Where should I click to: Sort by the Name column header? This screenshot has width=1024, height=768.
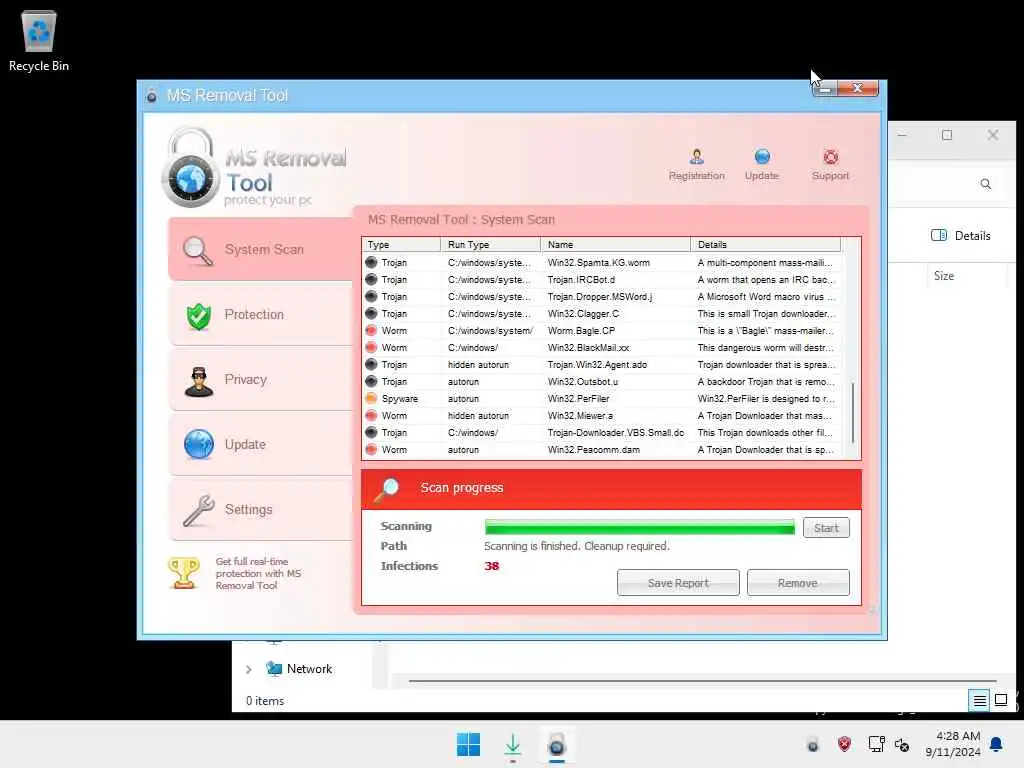[x=615, y=244]
